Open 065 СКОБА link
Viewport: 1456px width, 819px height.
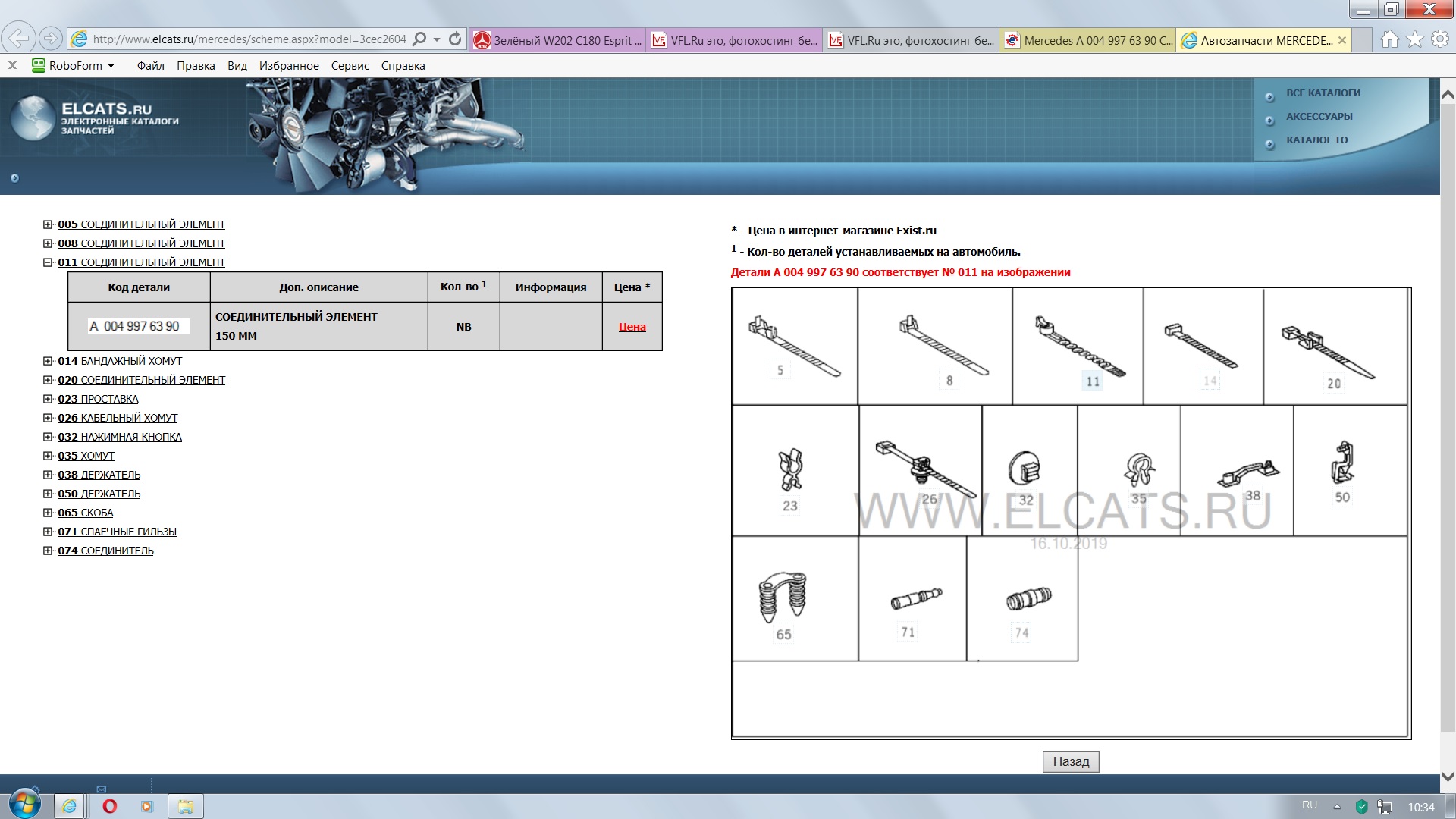pyautogui.click(x=85, y=513)
